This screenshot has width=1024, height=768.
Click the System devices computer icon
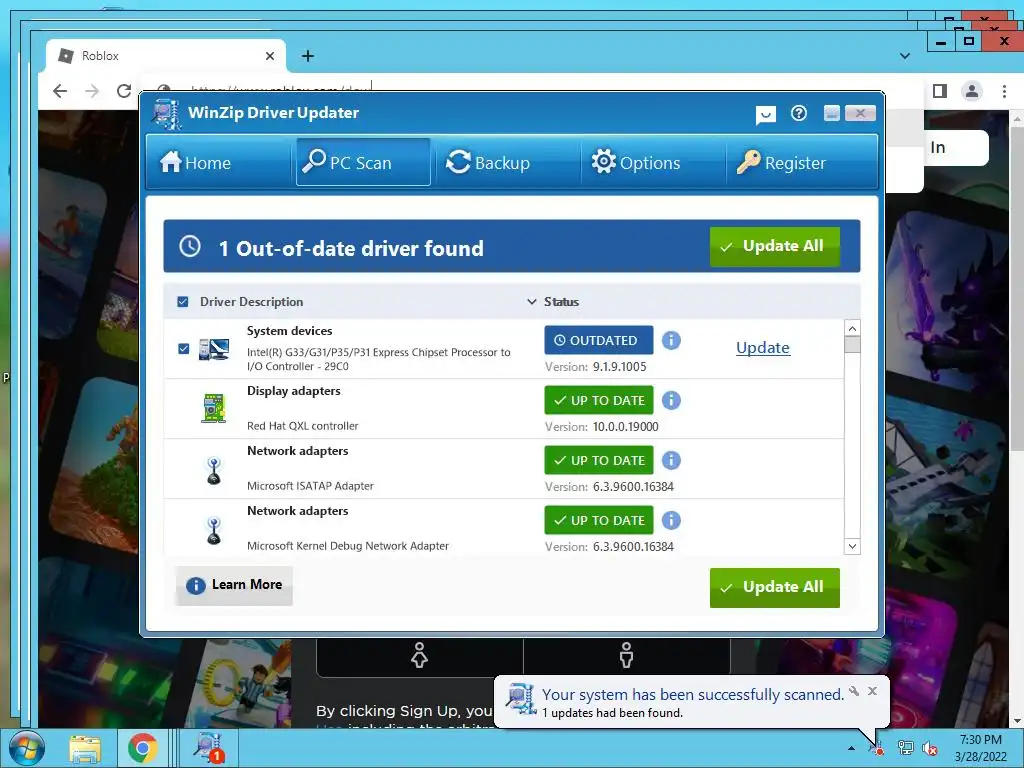(x=214, y=349)
